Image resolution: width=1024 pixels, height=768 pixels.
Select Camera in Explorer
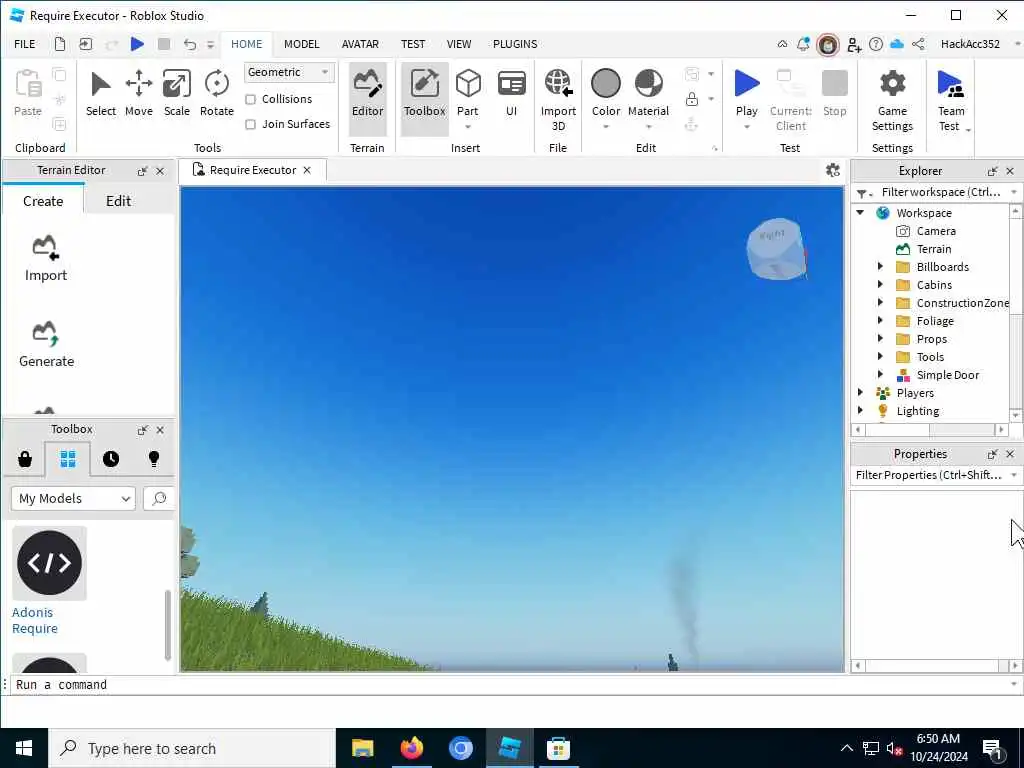936,231
